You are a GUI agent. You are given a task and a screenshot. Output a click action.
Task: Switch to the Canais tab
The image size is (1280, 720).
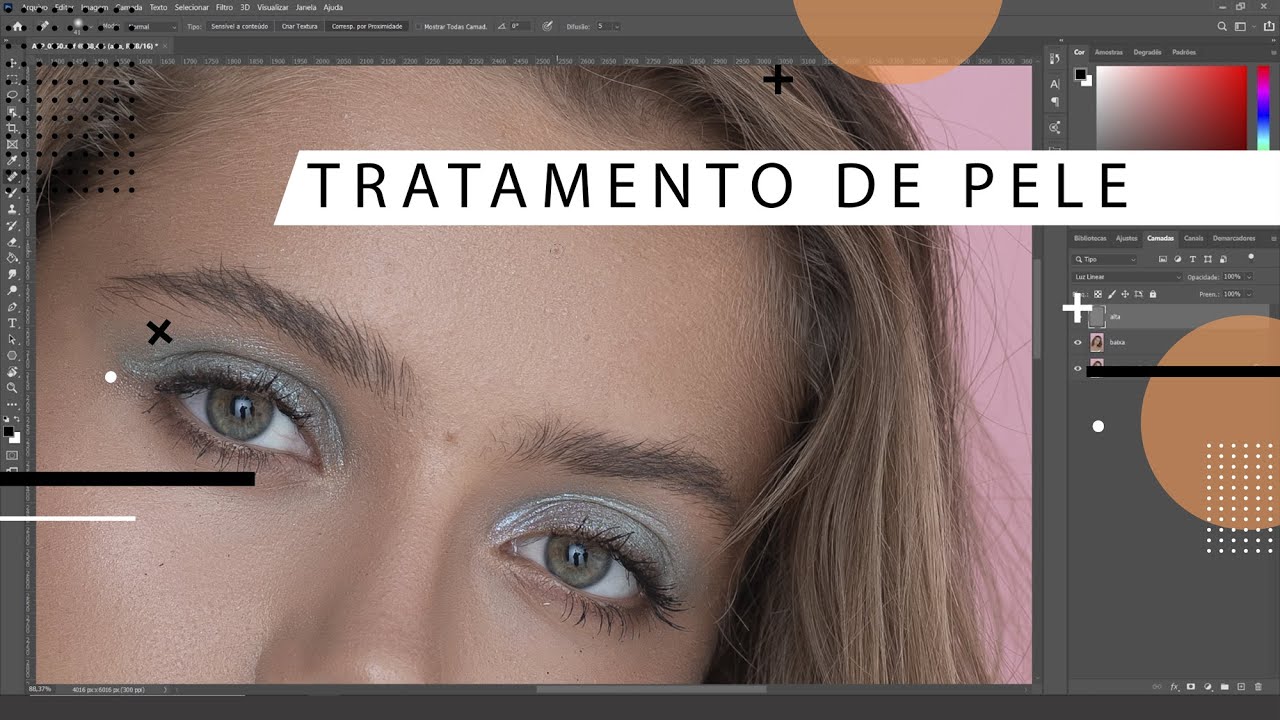click(x=1193, y=238)
